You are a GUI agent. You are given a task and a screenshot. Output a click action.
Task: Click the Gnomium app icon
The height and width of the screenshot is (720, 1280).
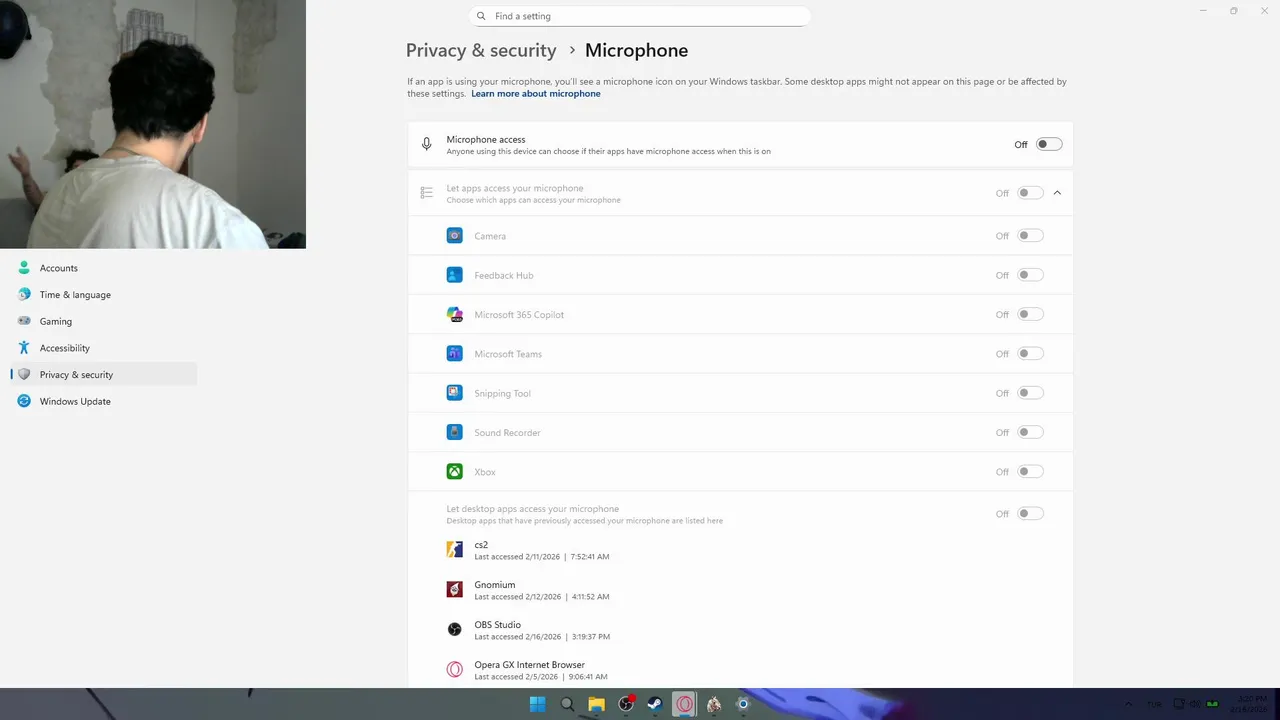[455, 590]
